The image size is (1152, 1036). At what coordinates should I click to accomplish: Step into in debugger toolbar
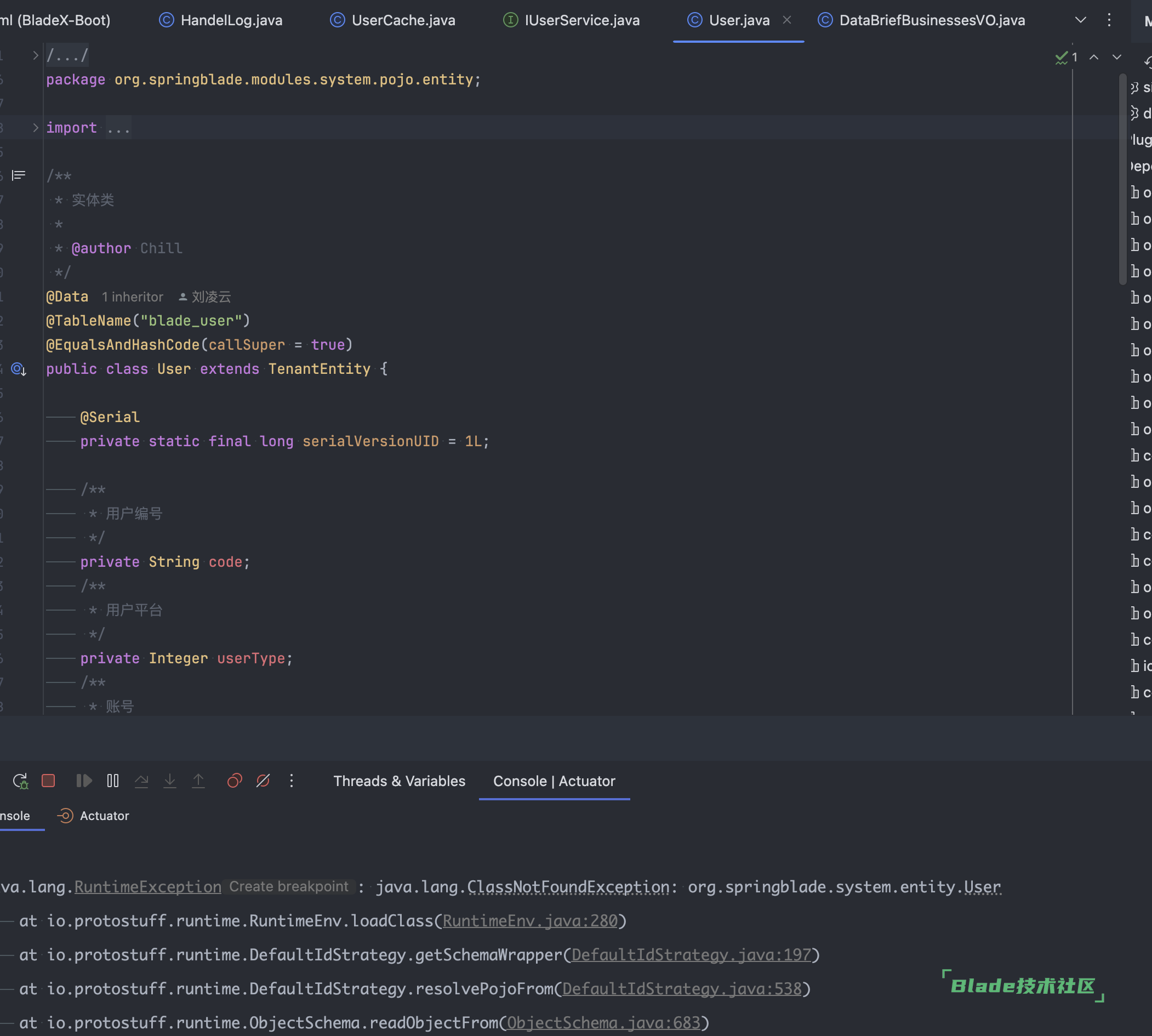(169, 781)
